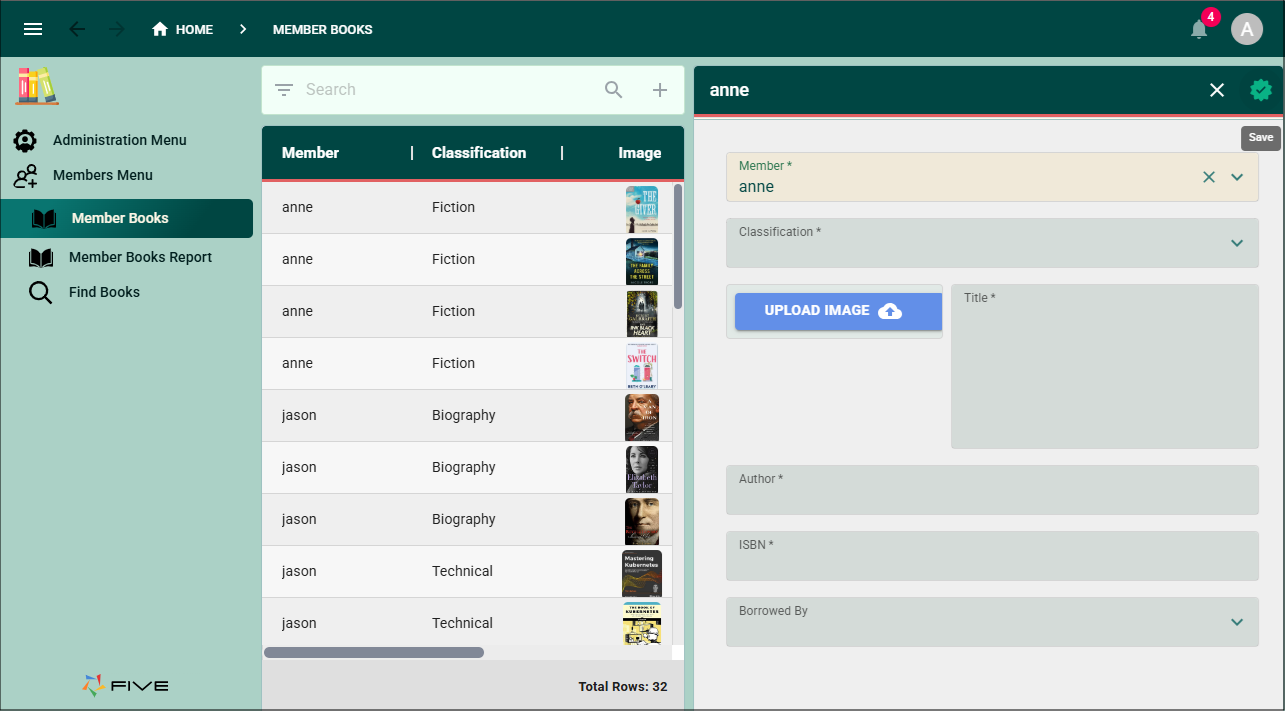Select the Ink Black Heart cover thumbnail
The image size is (1285, 711).
click(x=642, y=312)
